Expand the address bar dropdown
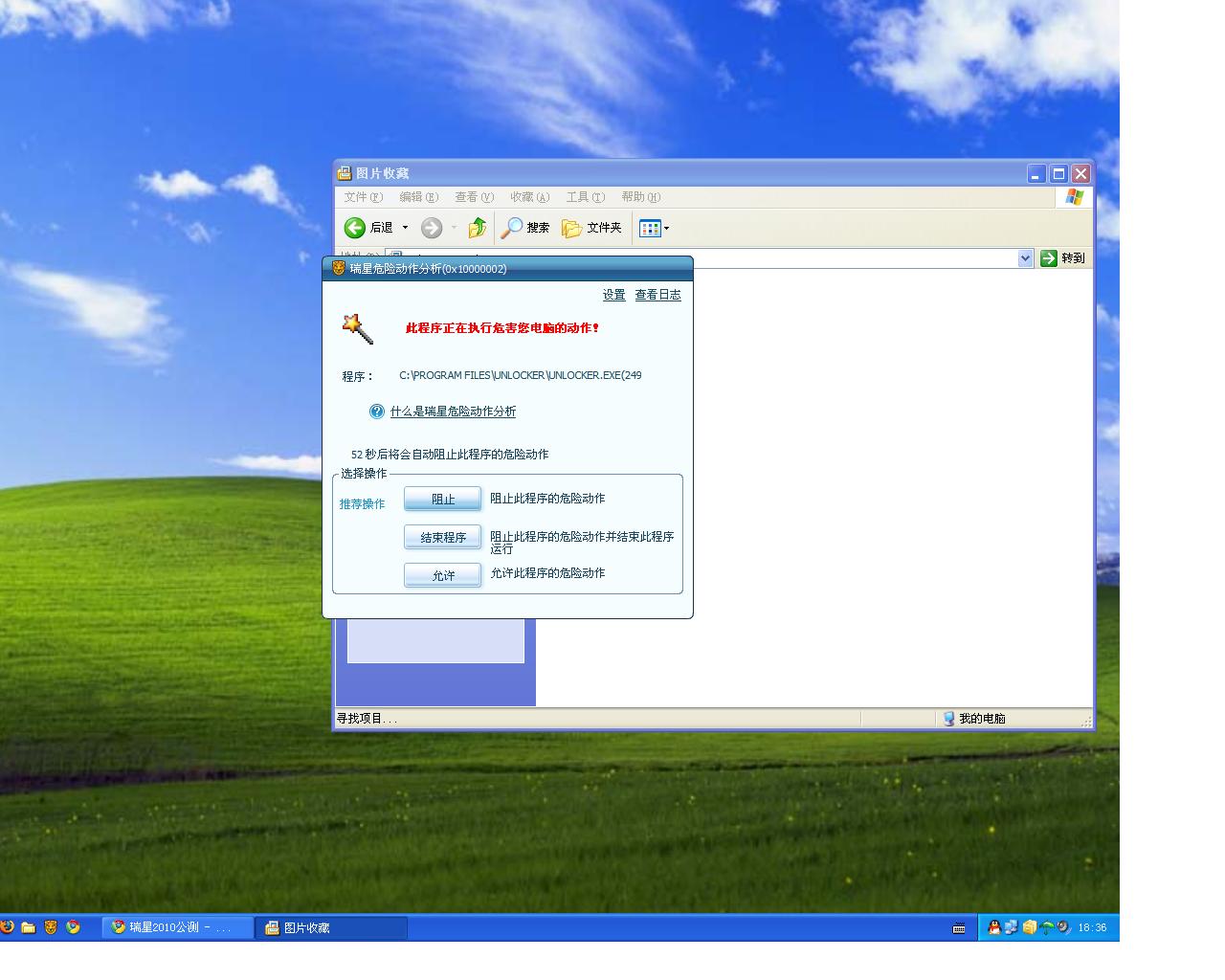 coord(1025,258)
